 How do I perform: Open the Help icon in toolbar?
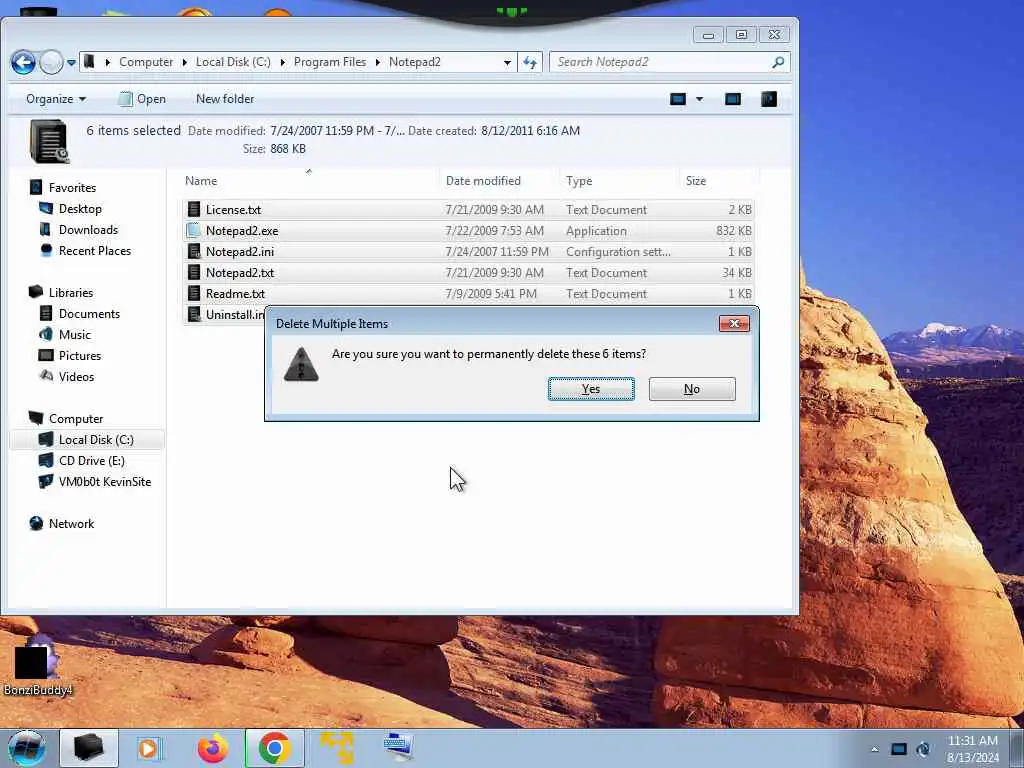[769, 99]
